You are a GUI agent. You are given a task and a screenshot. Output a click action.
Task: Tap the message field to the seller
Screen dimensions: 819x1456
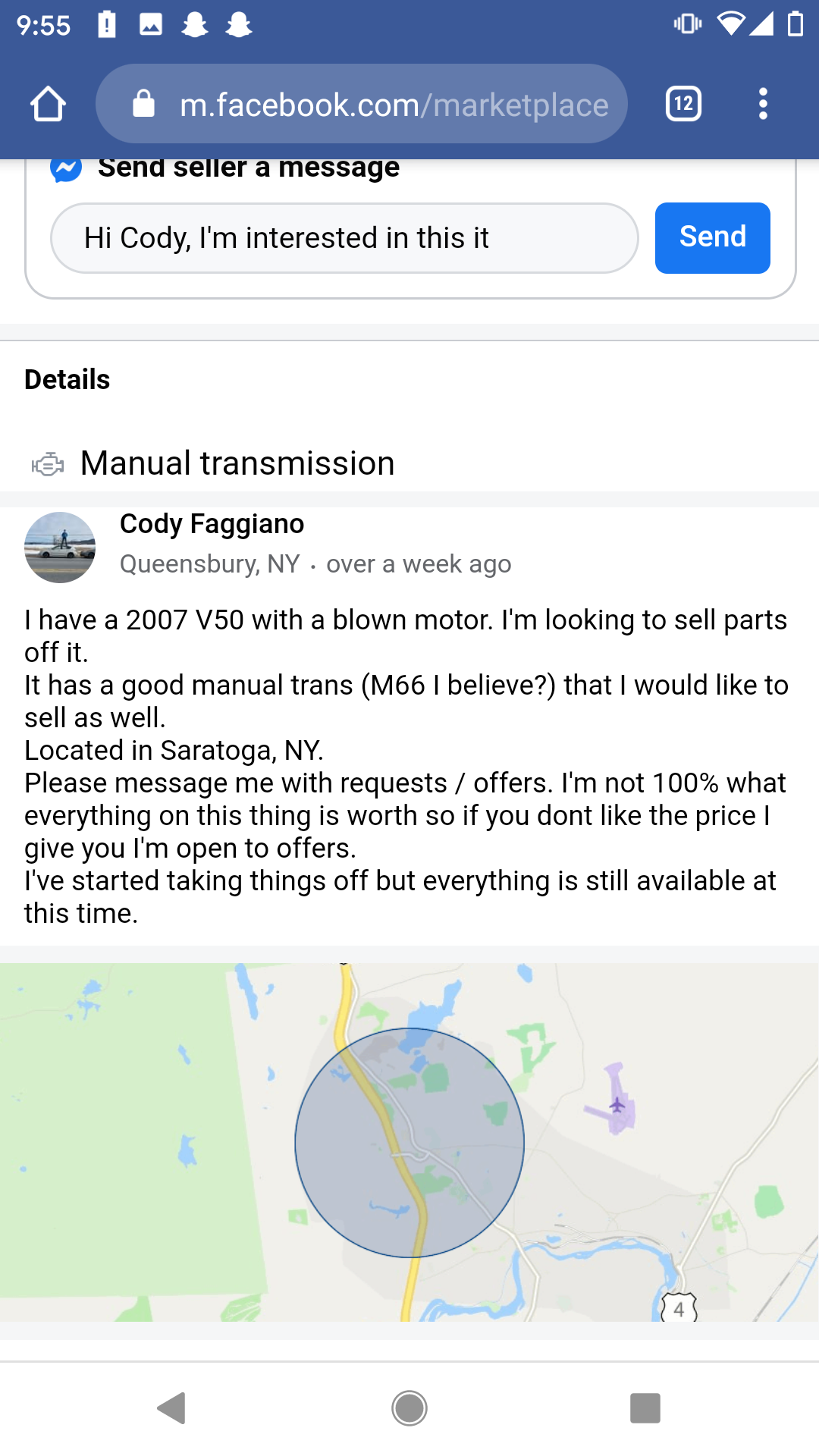coord(344,238)
